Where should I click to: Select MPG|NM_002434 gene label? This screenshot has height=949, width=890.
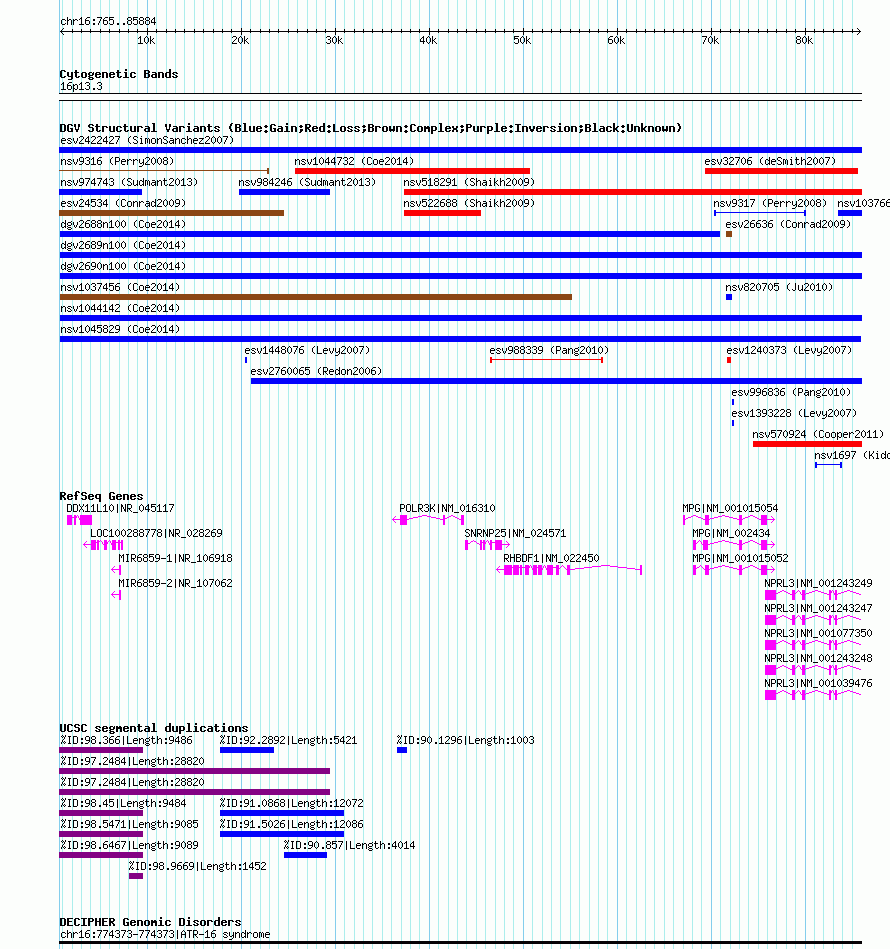coord(731,533)
